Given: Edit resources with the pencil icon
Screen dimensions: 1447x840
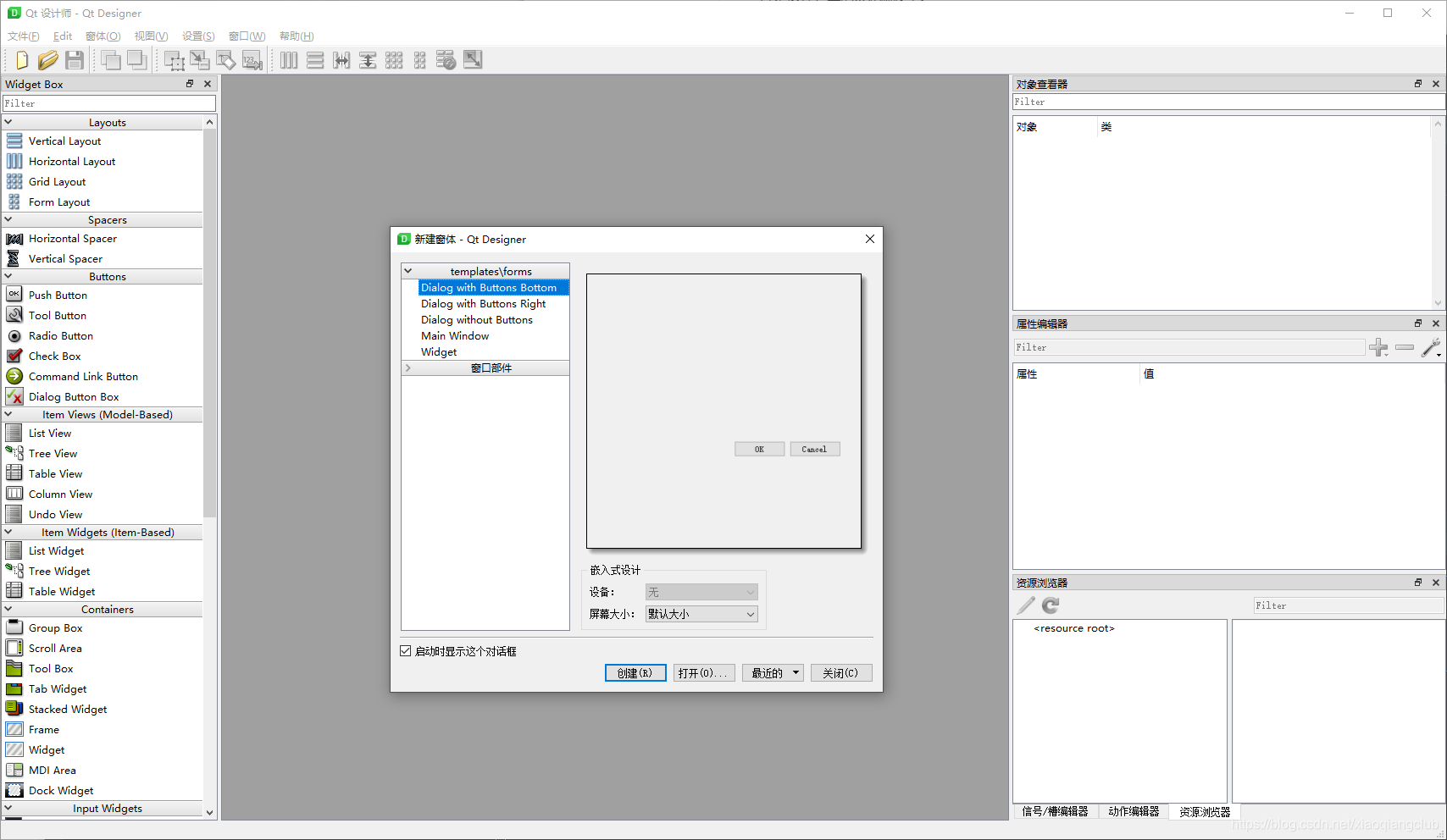Looking at the screenshot, I should [x=1025, y=605].
